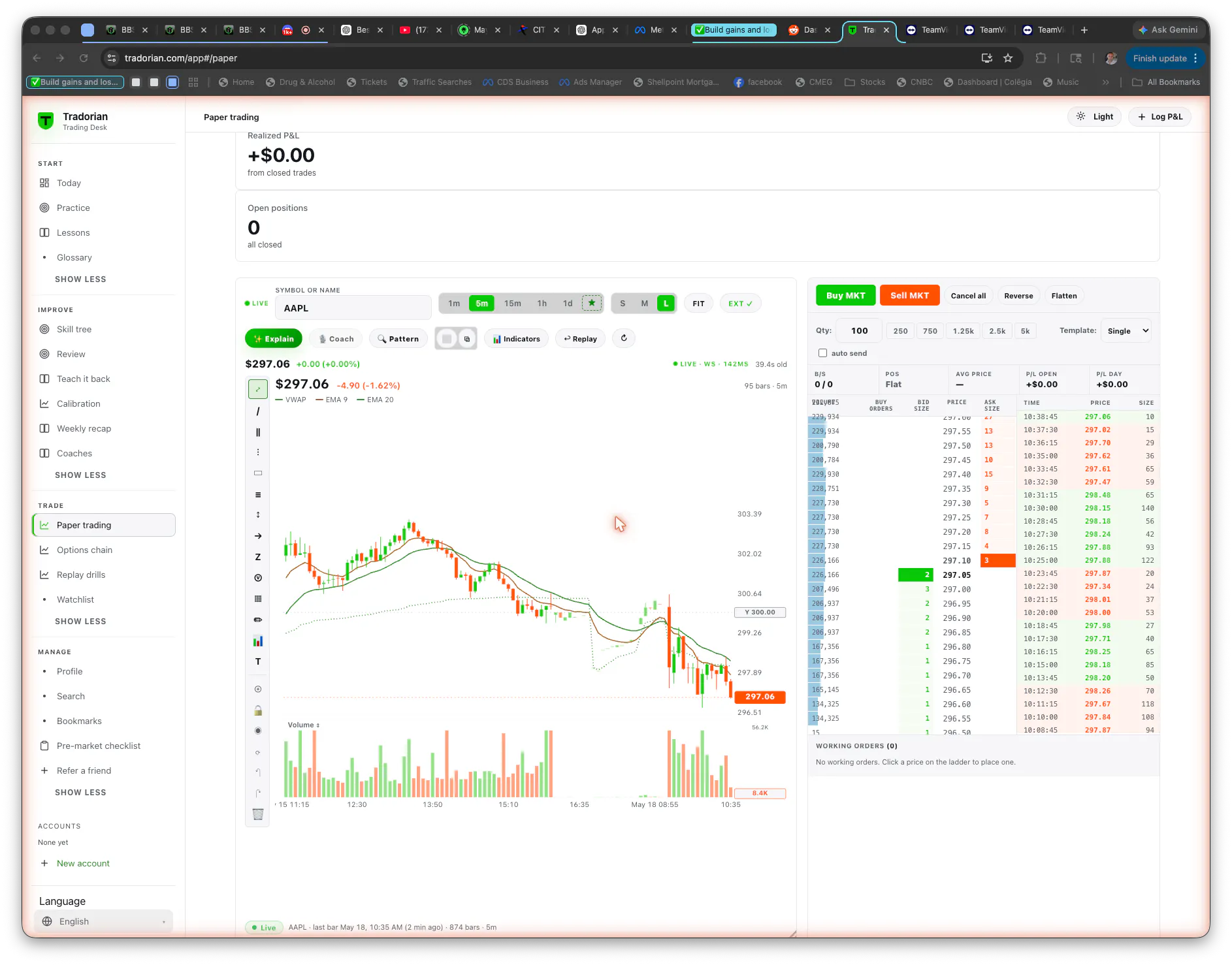The width and height of the screenshot is (1232, 965).
Task: Set chart size to M
Action: pyautogui.click(x=645, y=304)
